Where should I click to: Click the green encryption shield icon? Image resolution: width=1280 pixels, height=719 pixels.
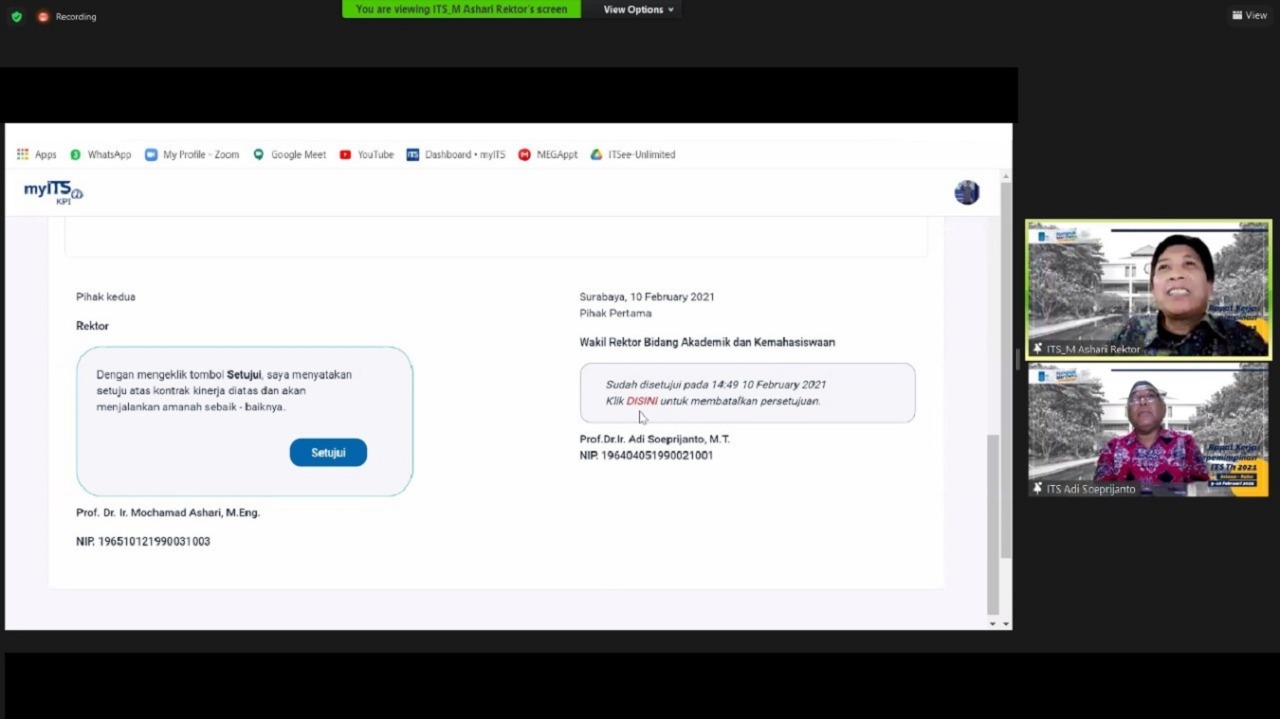tap(16, 16)
